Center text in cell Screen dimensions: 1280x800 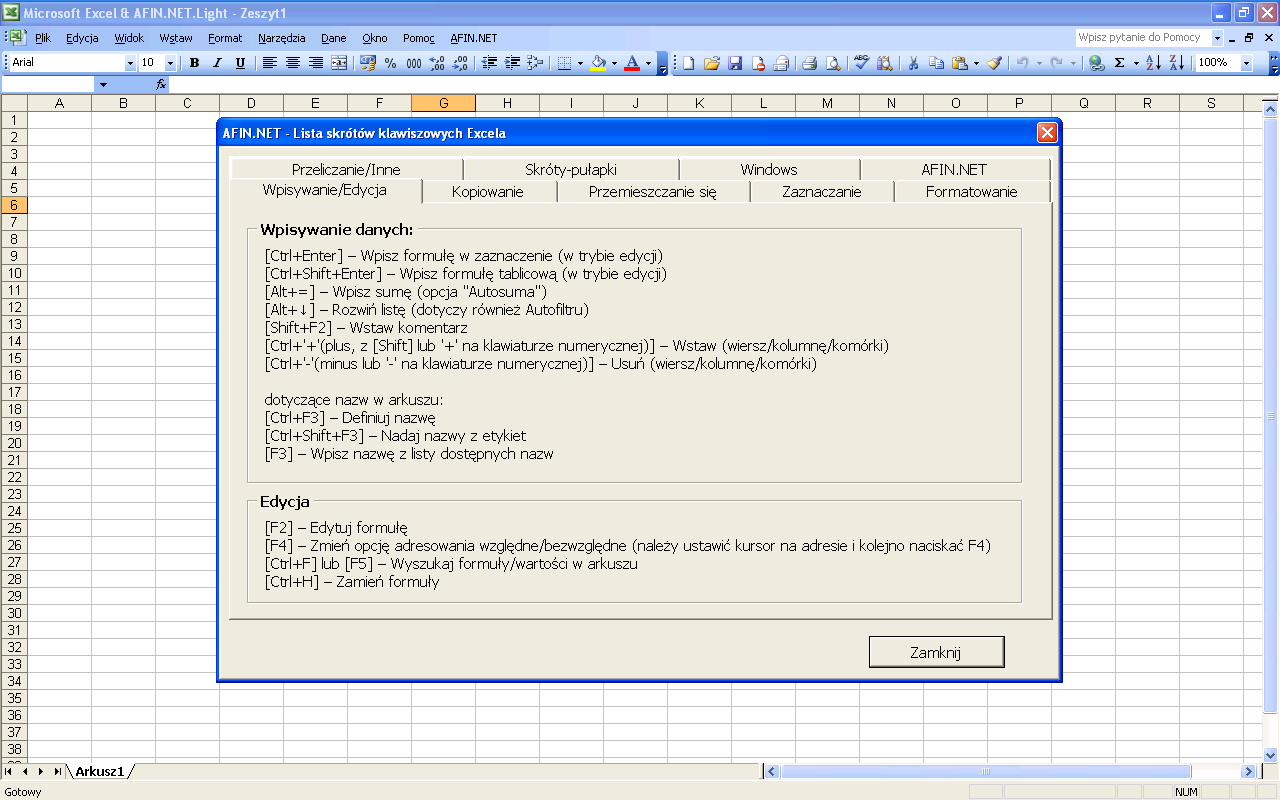(x=293, y=63)
